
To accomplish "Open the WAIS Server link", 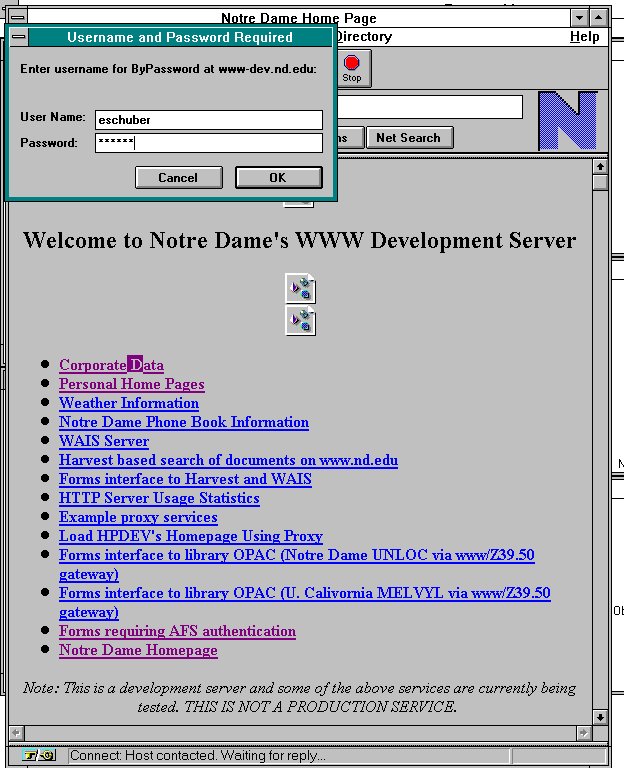I will coord(104,441).
